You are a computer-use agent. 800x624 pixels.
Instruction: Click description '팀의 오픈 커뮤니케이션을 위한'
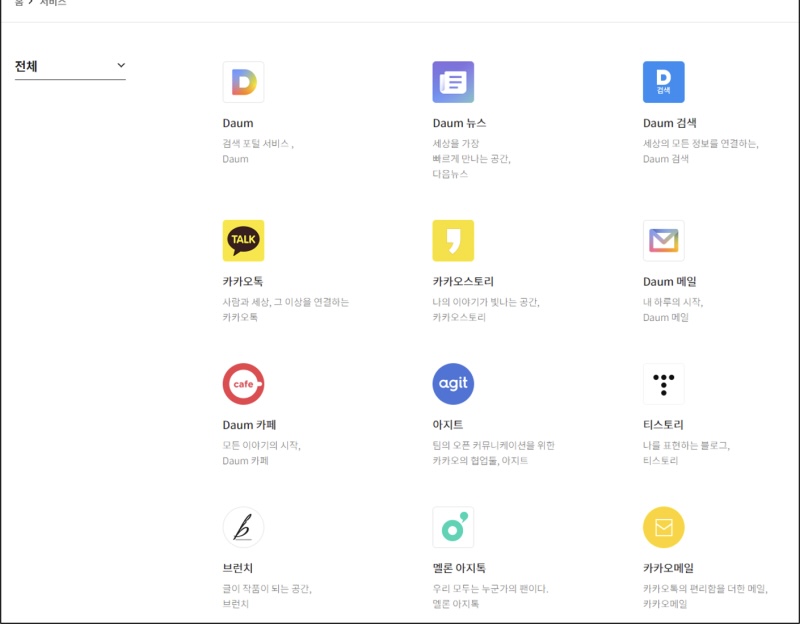point(493,445)
